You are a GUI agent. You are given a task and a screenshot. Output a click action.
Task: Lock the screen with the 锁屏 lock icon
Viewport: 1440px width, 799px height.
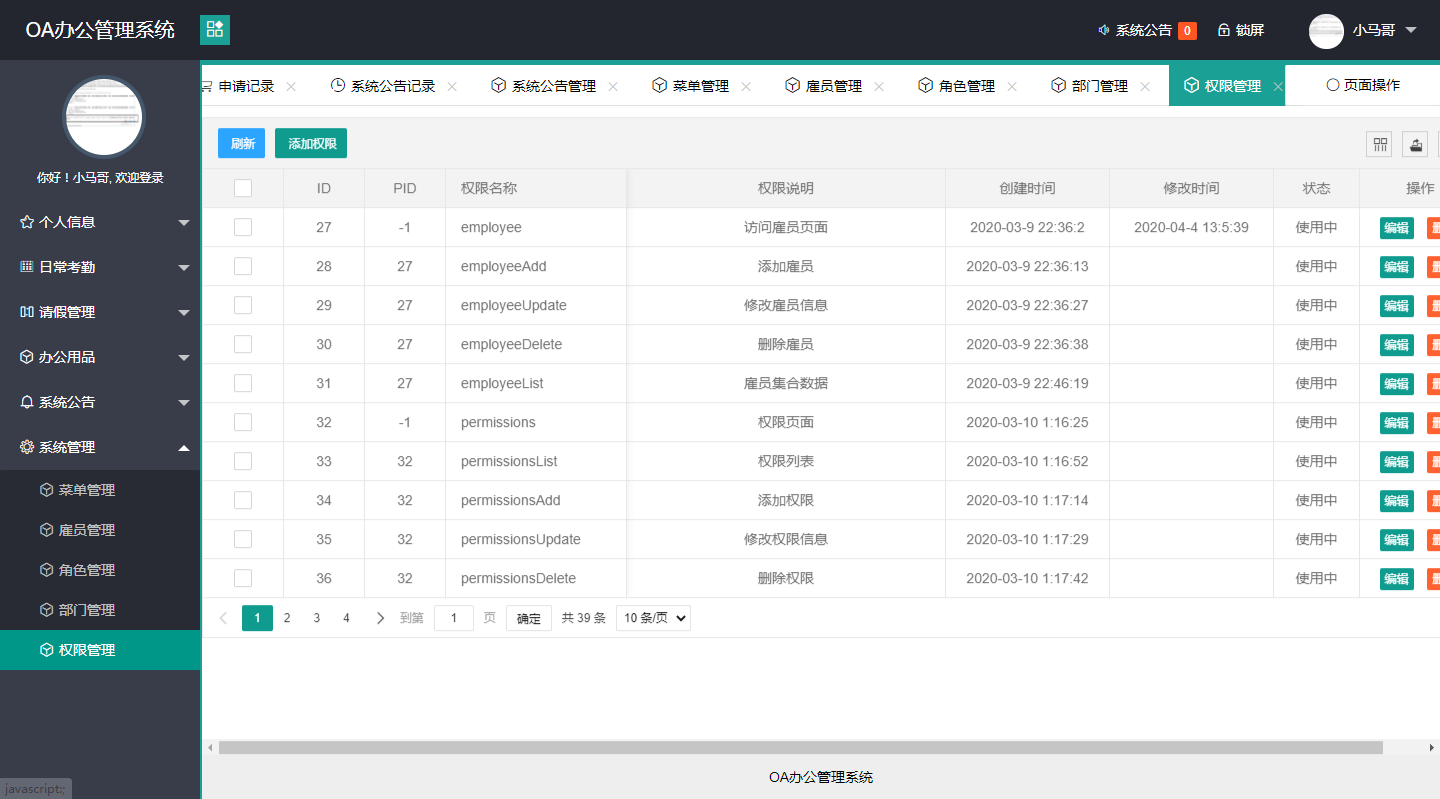point(1226,30)
